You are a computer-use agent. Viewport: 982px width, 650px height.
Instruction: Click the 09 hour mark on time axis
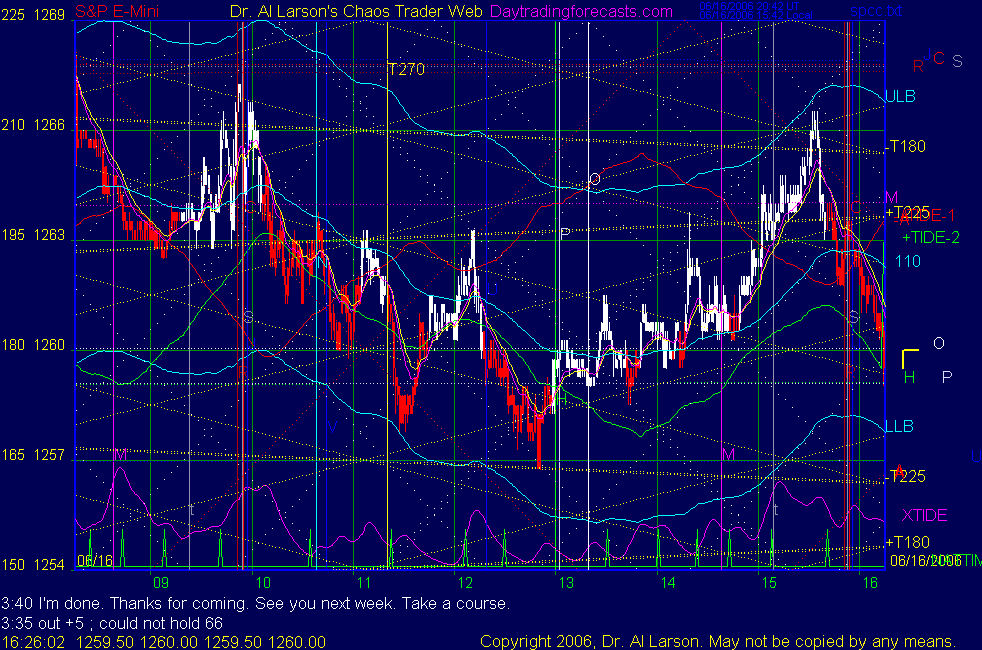161,583
